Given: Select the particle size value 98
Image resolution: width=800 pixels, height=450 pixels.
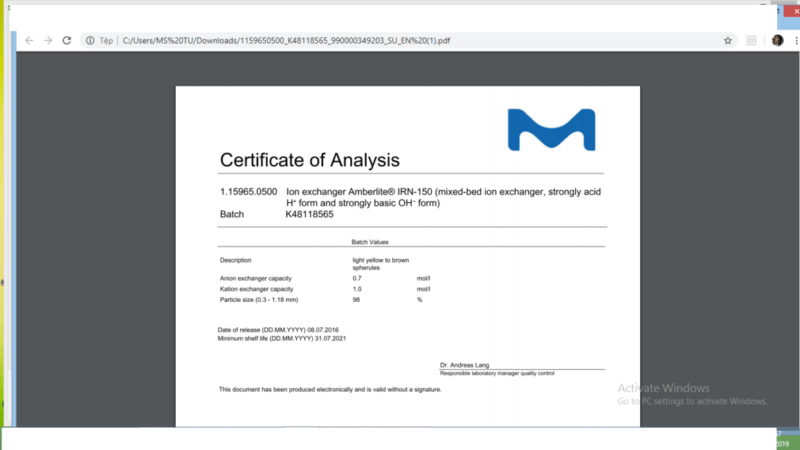Looking at the screenshot, I should pos(356,300).
